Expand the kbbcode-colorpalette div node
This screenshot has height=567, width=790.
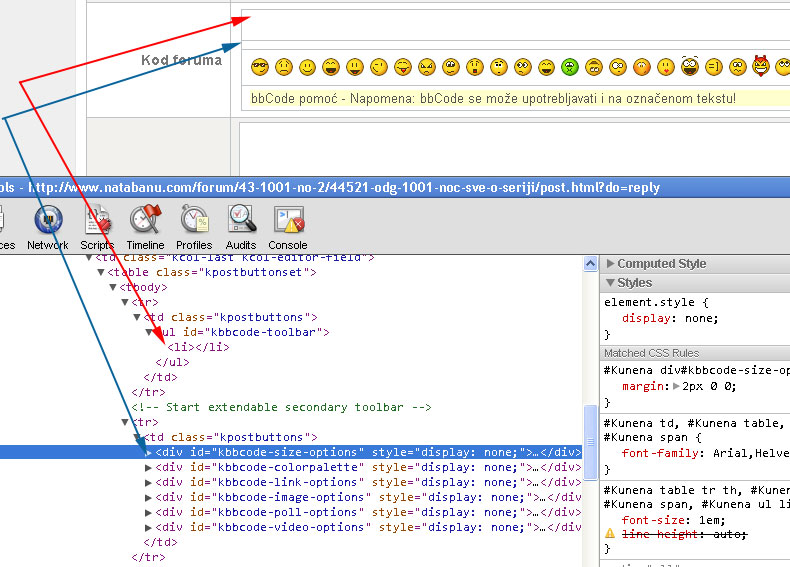pos(149,468)
